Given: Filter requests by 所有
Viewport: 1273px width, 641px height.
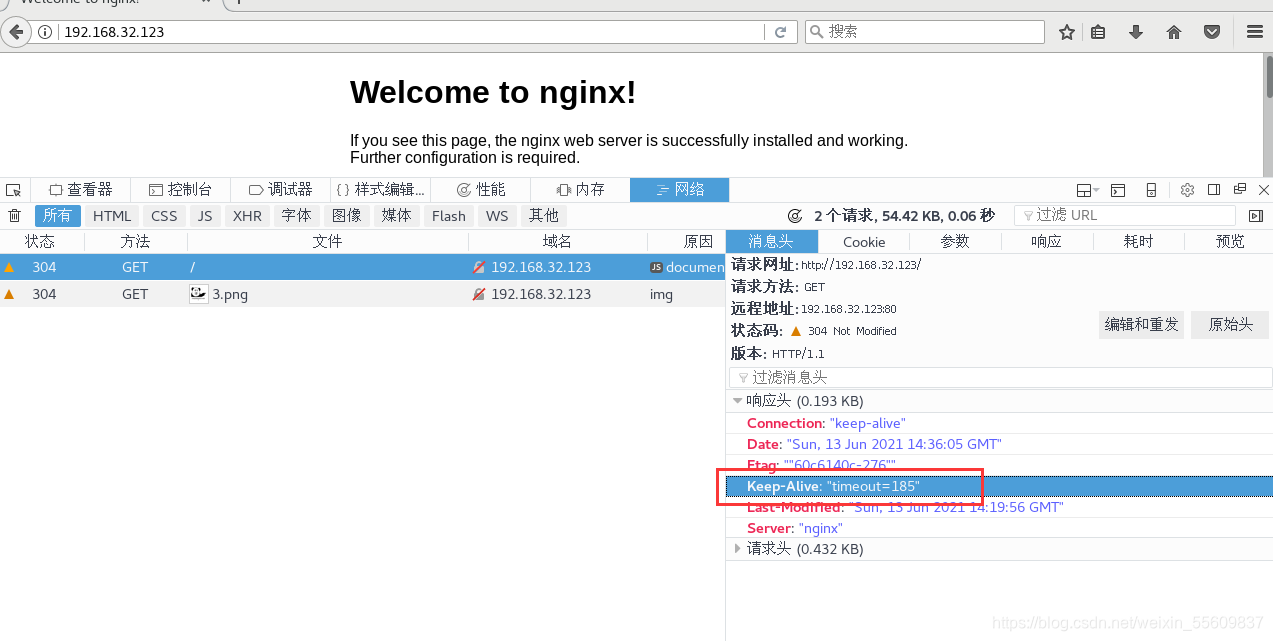Looking at the screenshot, I should point(58,216).
